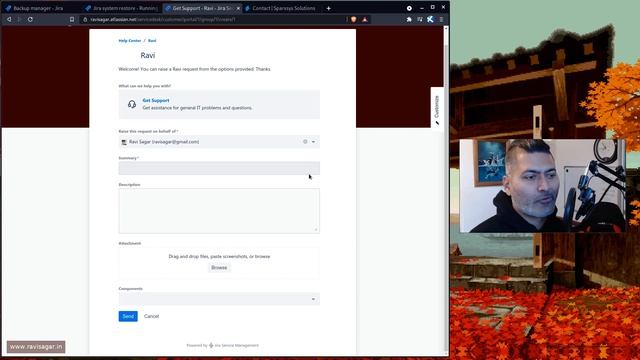Go back using the browser back arrow
Image resolution: width=640 pixels, height=360 pixels.
click(x=9, y=19)
